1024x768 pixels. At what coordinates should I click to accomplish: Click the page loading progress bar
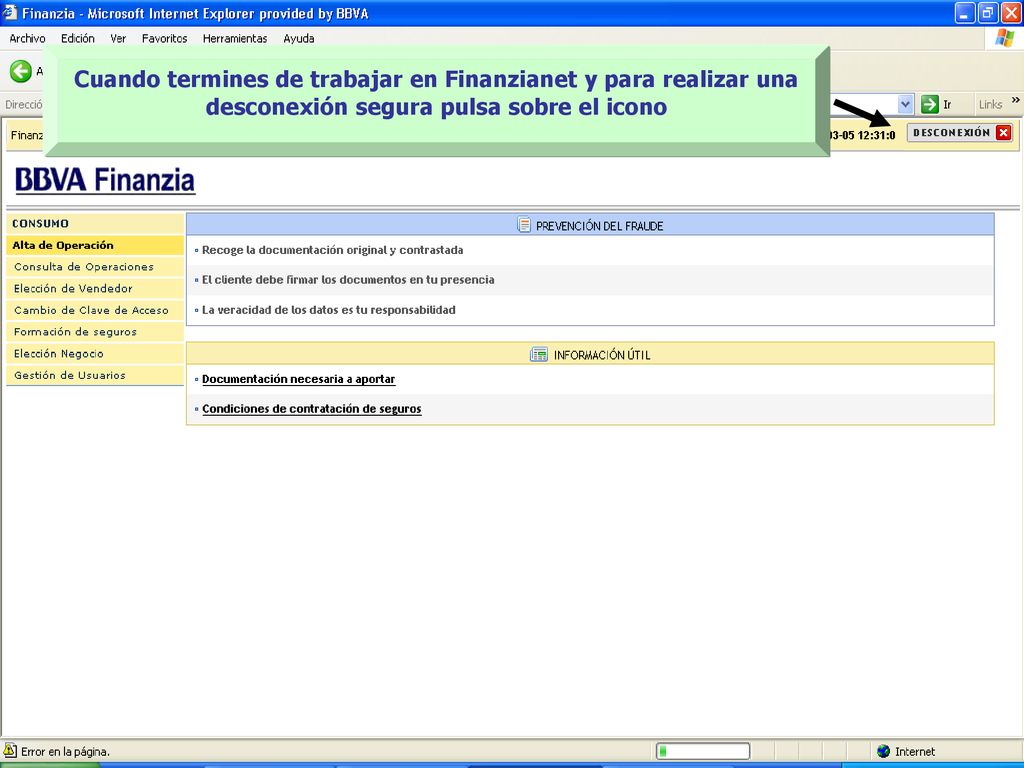tap(703, 752)
